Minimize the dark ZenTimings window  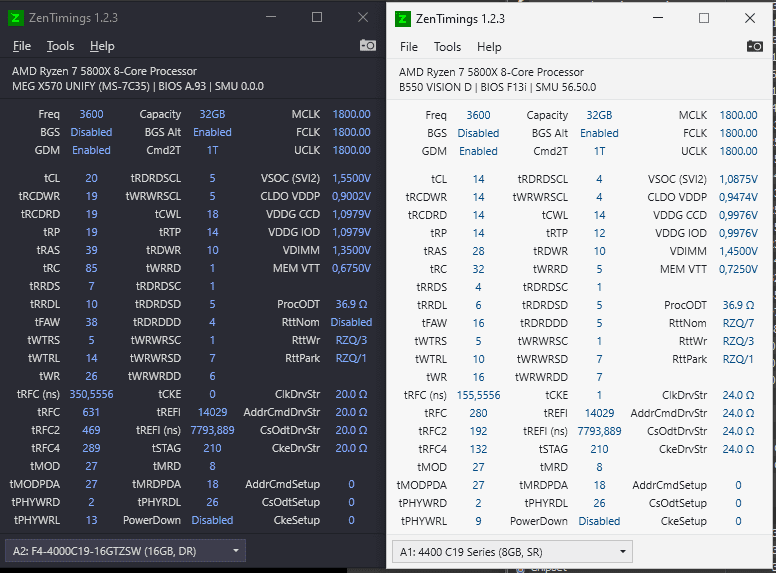click(271, 18)
